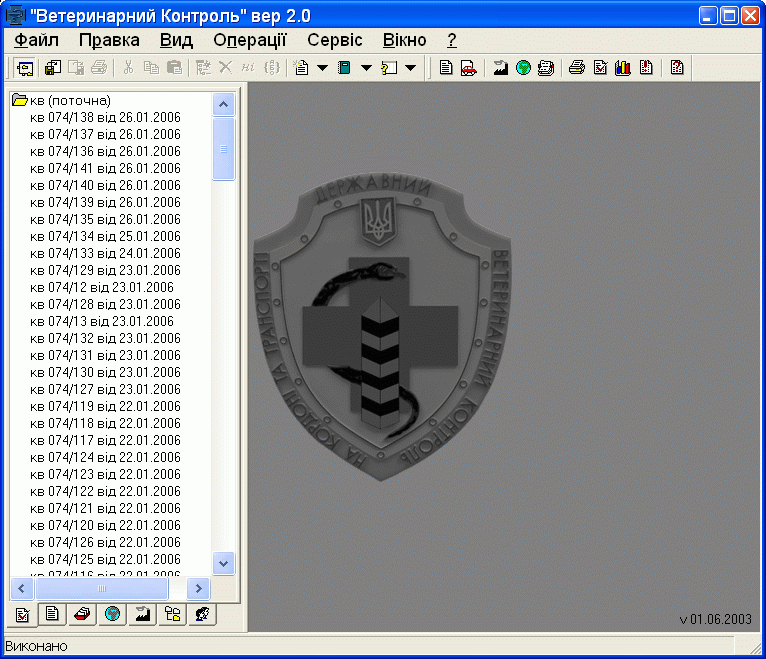Screen dimensions: 766x659
Task: Click the scissors cut icon
Action: click(128, 67)
